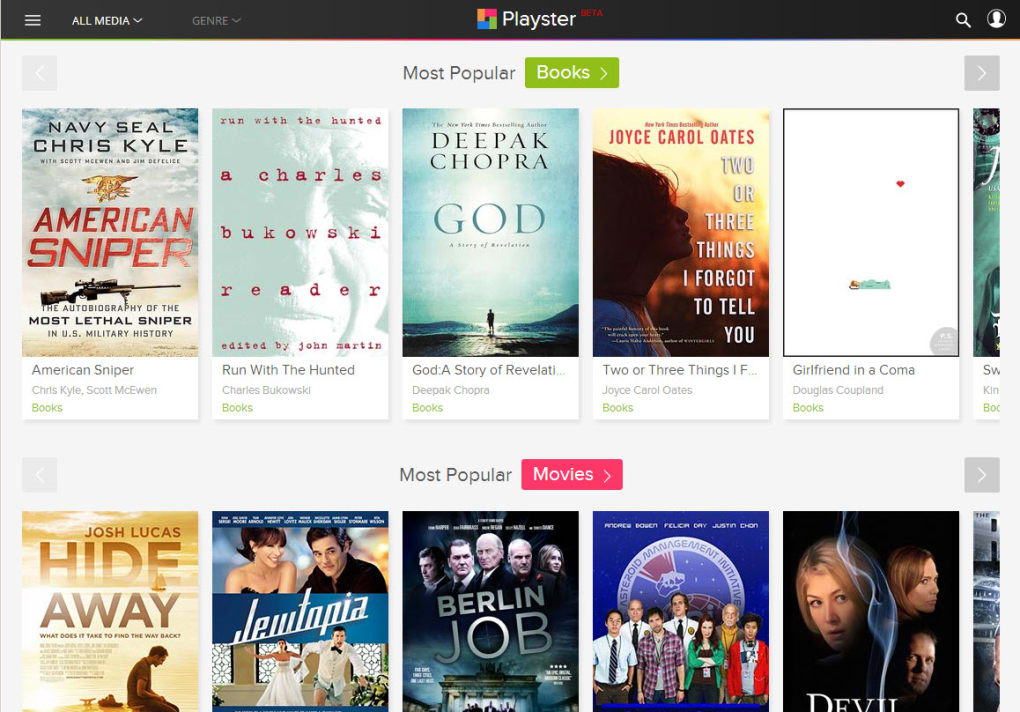This screenshot has height=712, width=1020.
Task: Go to previous movies with left arrow
Action: [40, 475]
